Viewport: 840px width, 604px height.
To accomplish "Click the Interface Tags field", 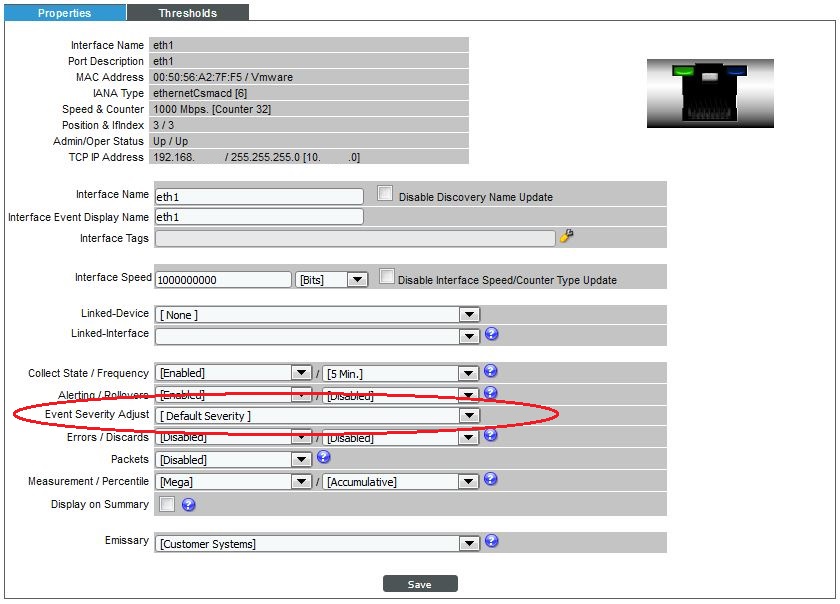I will (x=355, y=238).
